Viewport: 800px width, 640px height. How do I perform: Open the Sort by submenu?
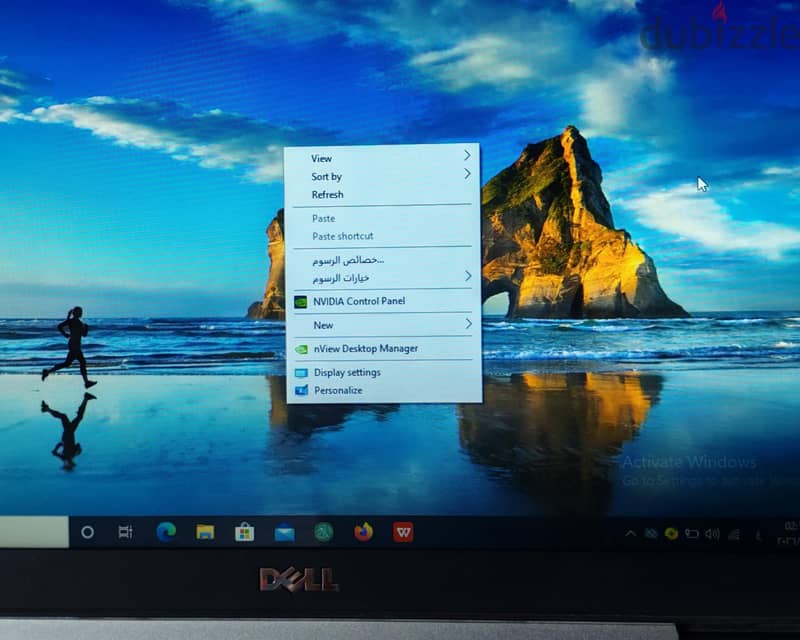[x=383, y=176]
